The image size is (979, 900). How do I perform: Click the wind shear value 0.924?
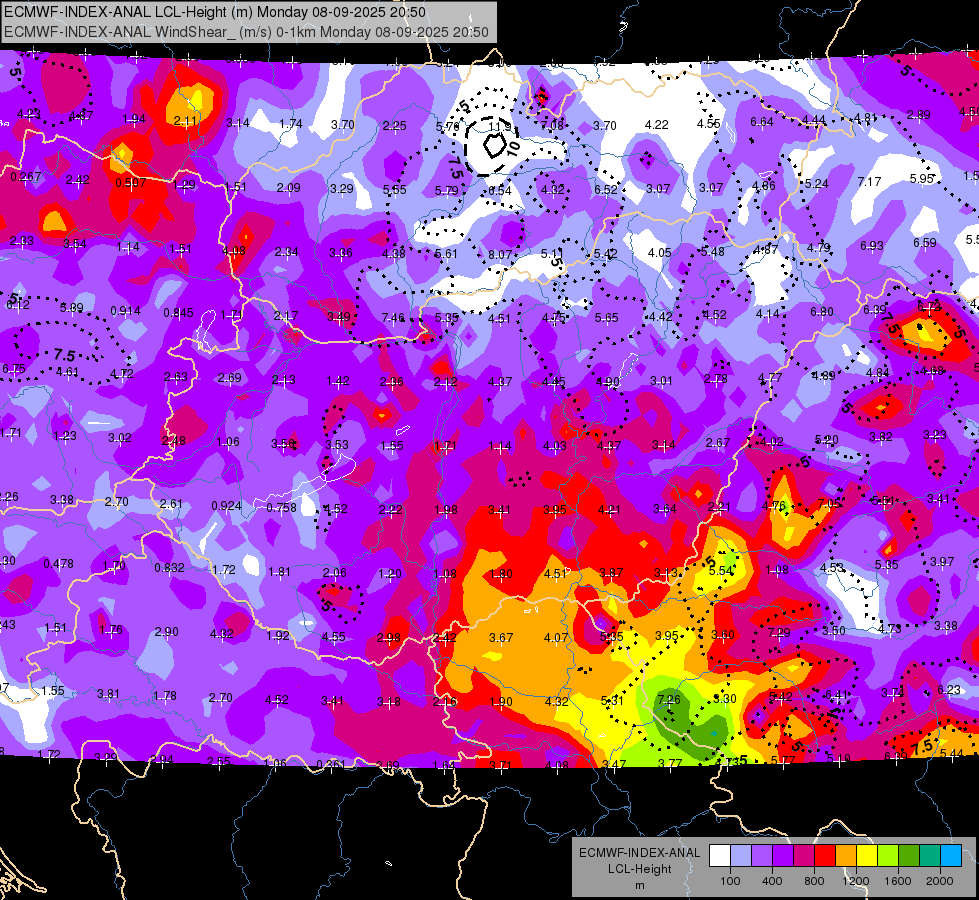point(227,505)
